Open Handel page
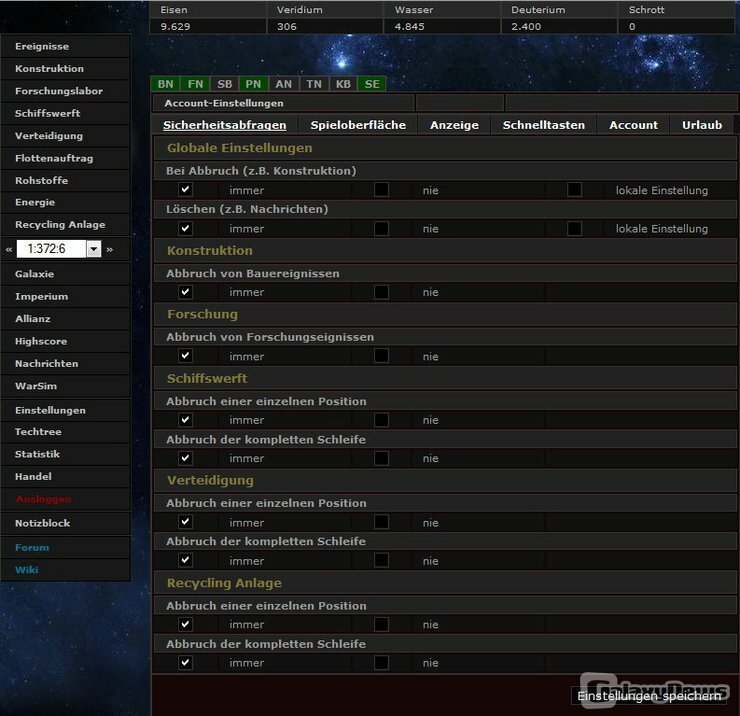Screen dimensions: 740x716 (66, 476)
